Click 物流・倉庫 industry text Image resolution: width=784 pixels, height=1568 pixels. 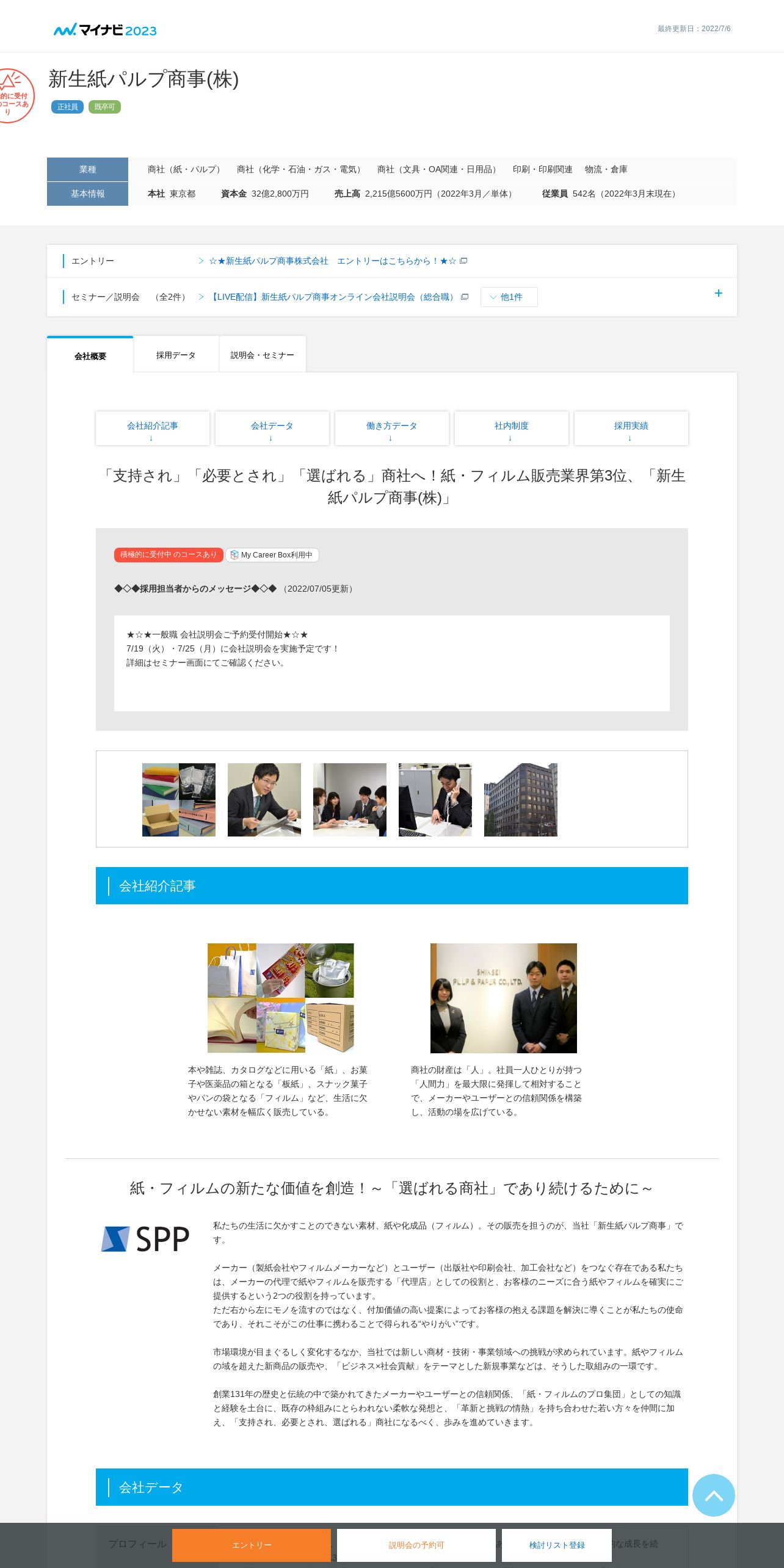(x=606, y=169)
